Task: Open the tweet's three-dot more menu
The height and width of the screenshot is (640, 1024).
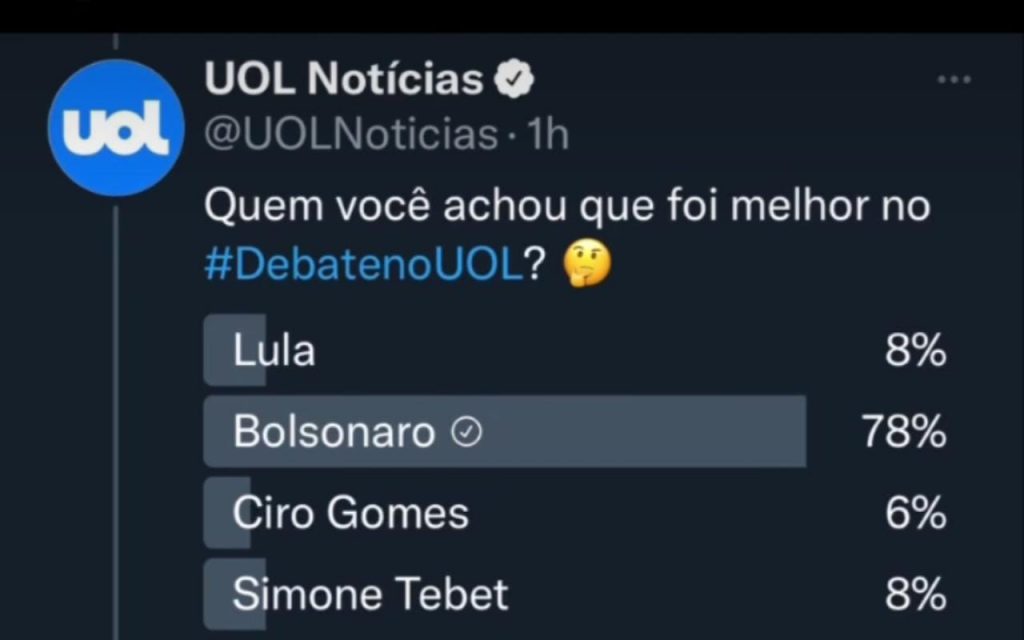Action: (953, 80)
